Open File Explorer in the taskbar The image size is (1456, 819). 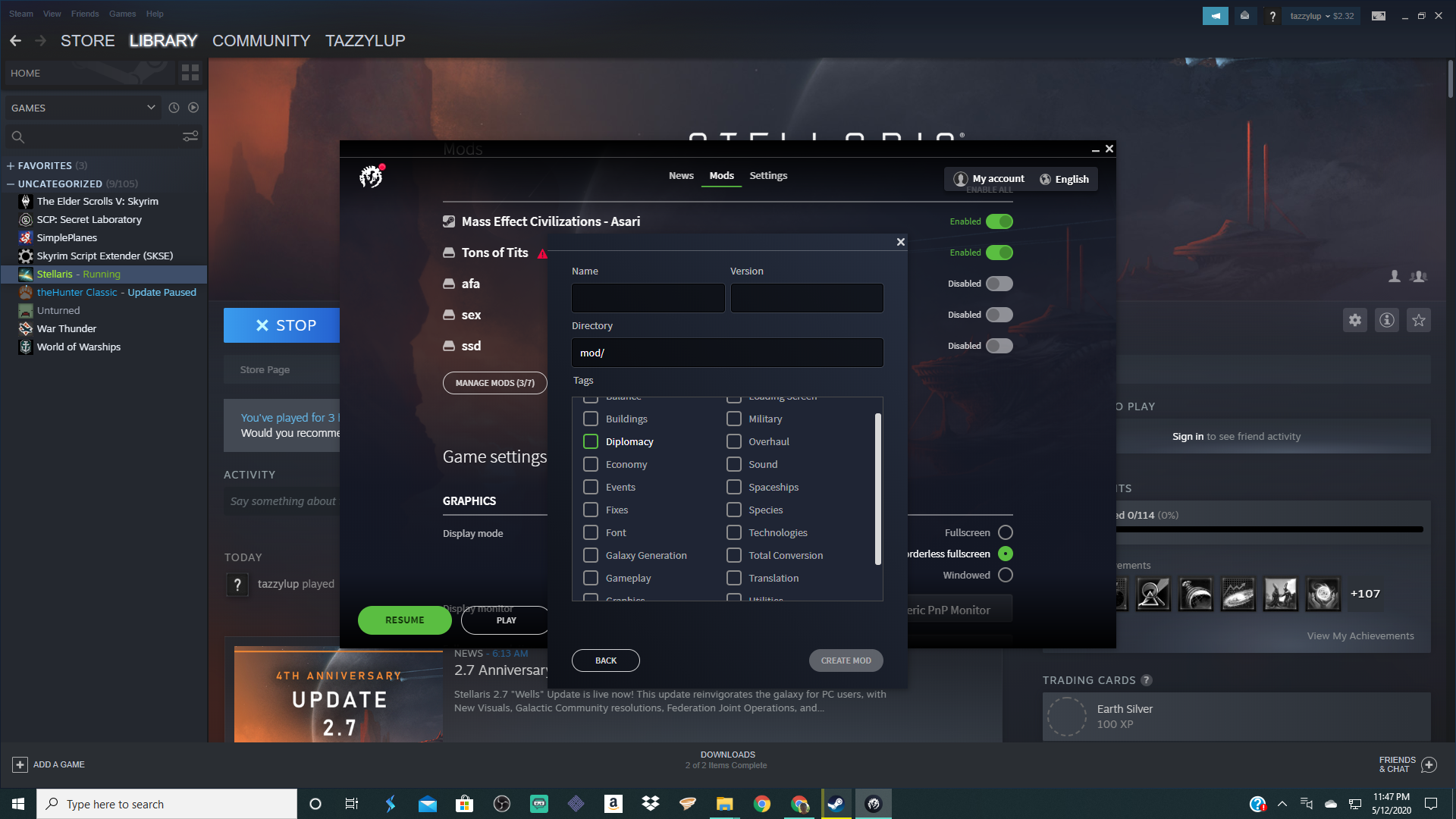[725, 804]
